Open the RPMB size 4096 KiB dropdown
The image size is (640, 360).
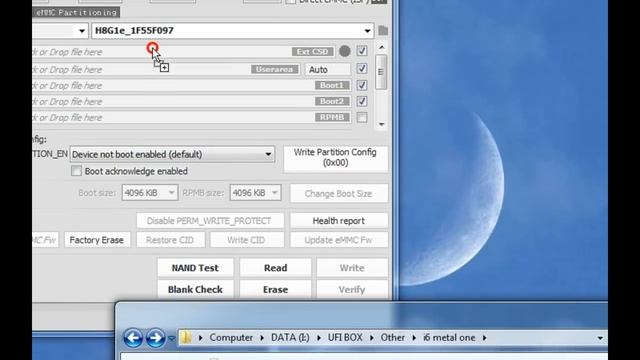click(x=275, y=193)
